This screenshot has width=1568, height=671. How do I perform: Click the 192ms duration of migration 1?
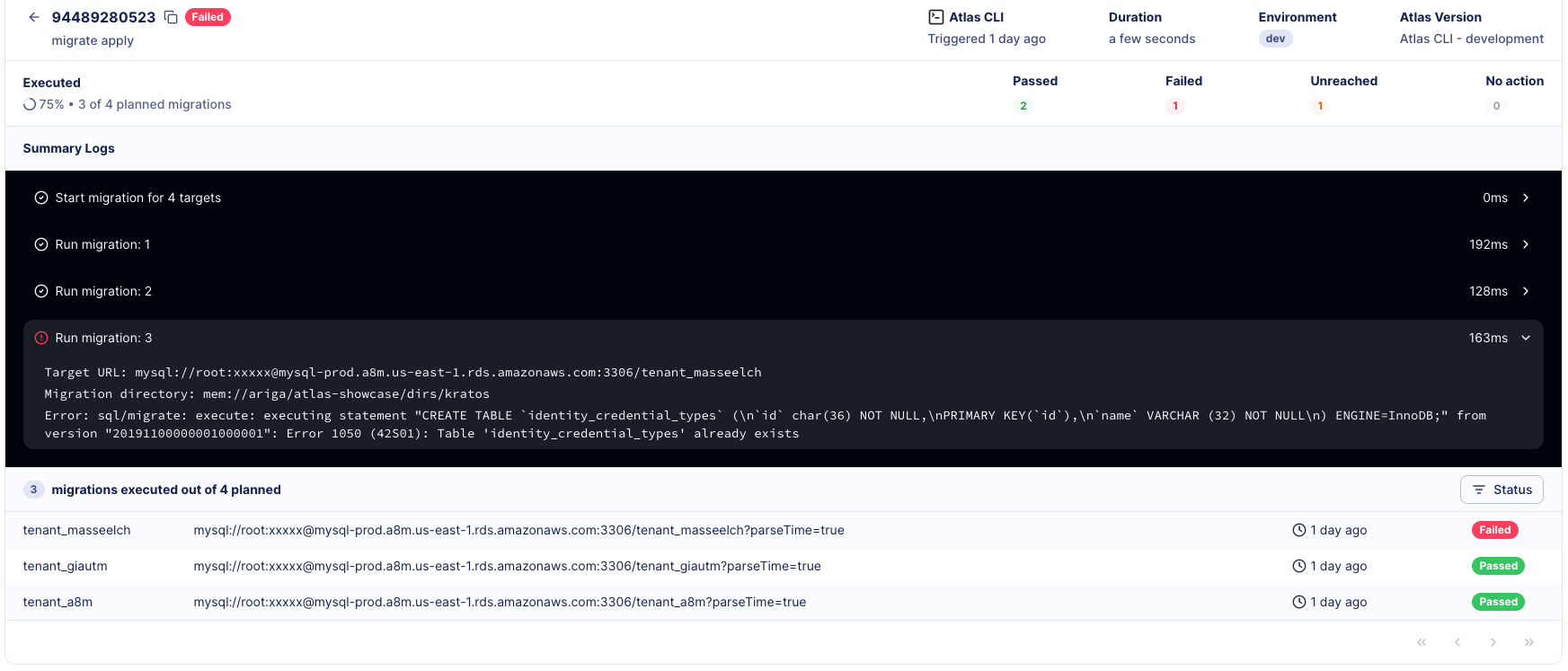pyautogui.click(x=1488, y=244)
